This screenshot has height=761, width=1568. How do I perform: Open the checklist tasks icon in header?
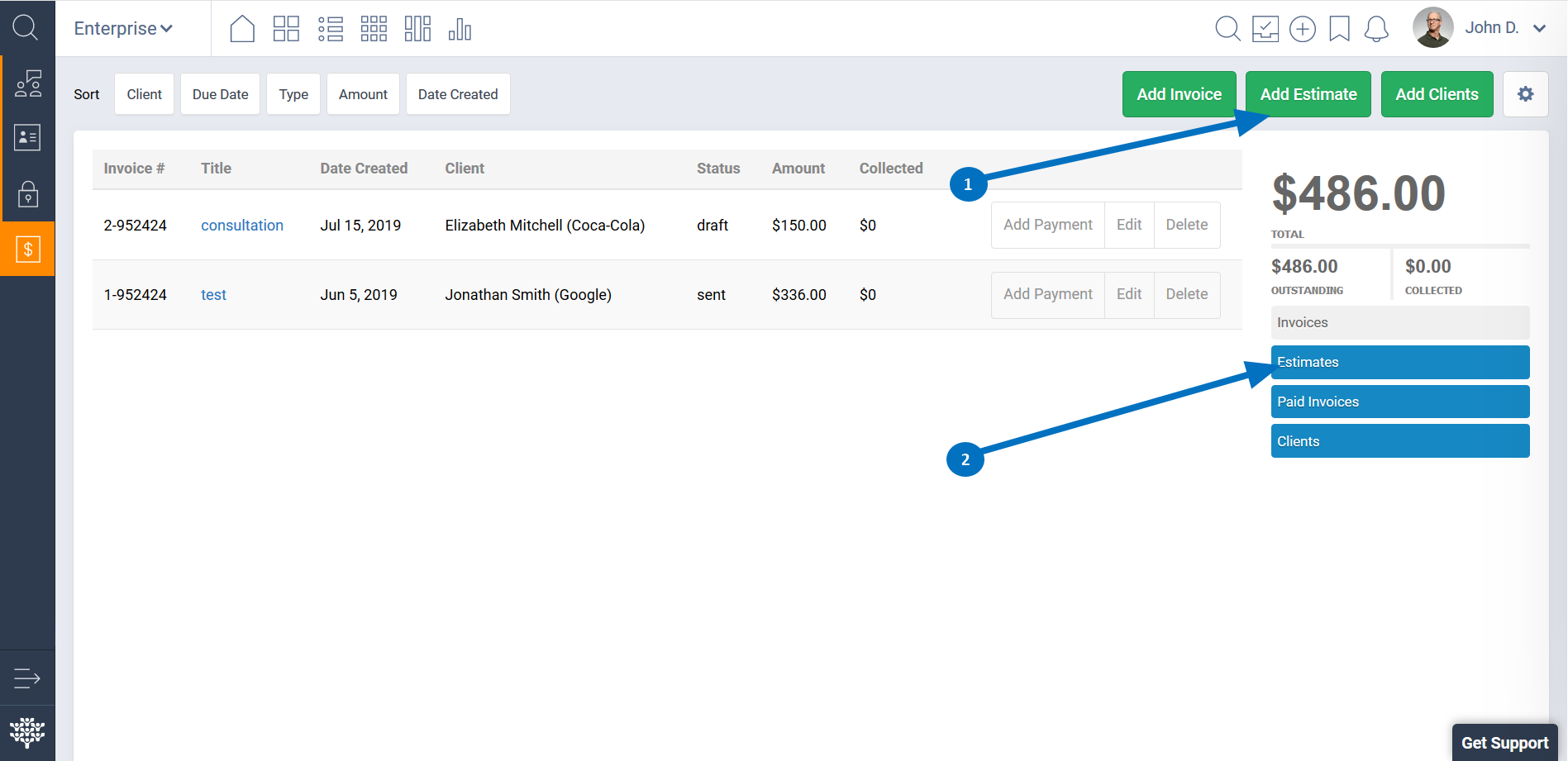pyautogui.click(x=1265, y=29)
